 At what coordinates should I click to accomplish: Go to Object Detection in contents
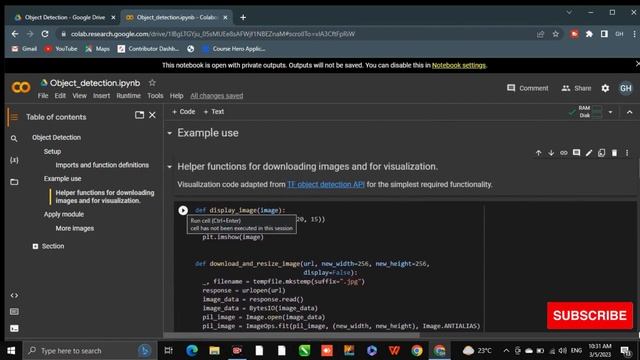click(56, 138)
